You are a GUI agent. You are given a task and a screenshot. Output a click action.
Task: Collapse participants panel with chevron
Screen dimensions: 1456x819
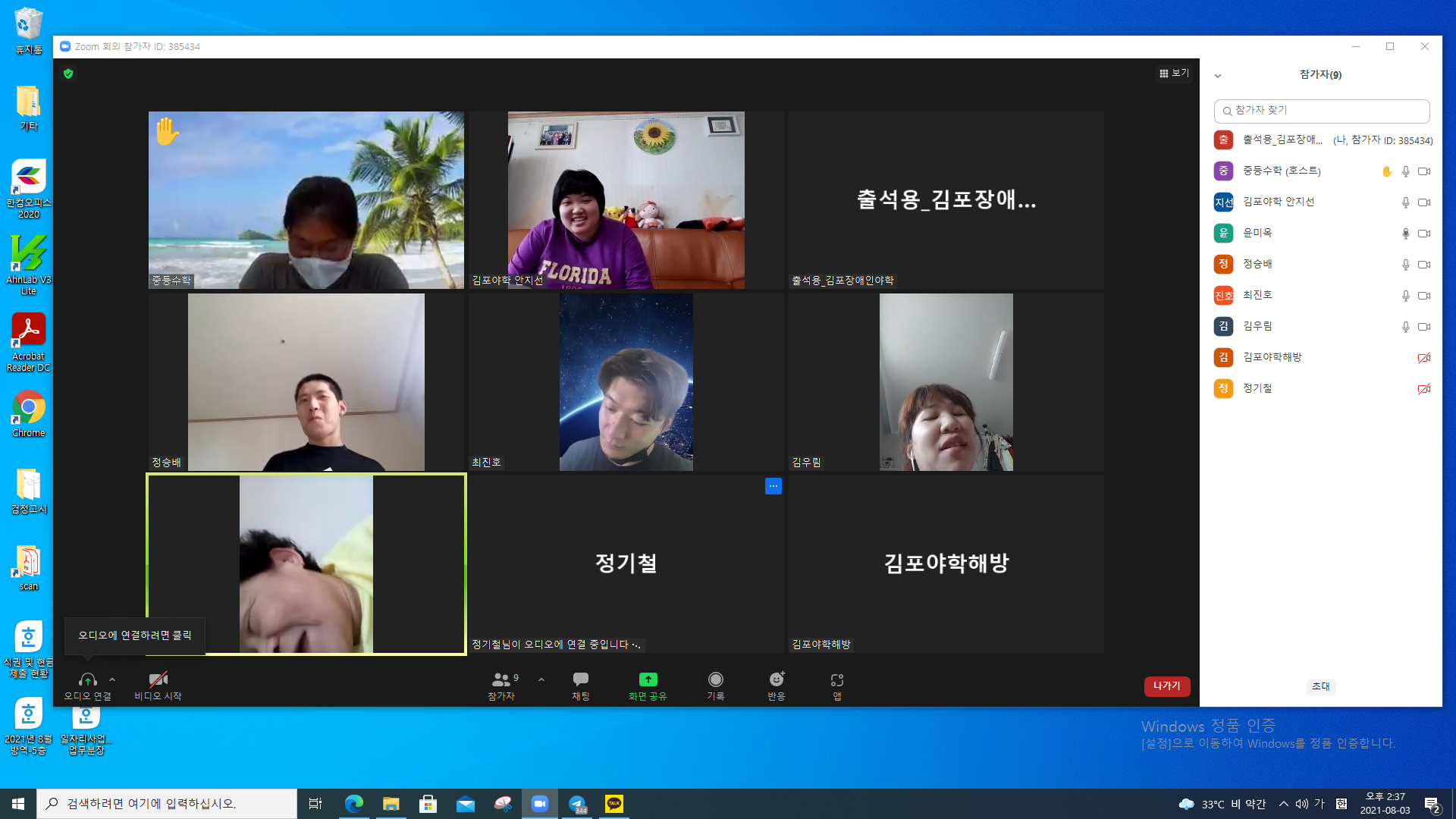coord(1218,75)
